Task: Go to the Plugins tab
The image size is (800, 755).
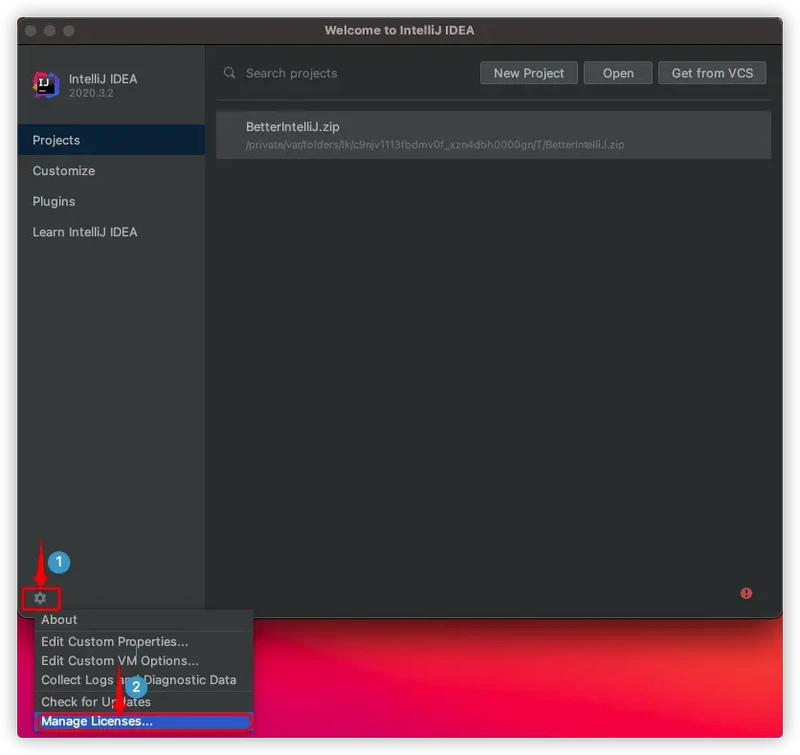Action: (x=111, y=201)
